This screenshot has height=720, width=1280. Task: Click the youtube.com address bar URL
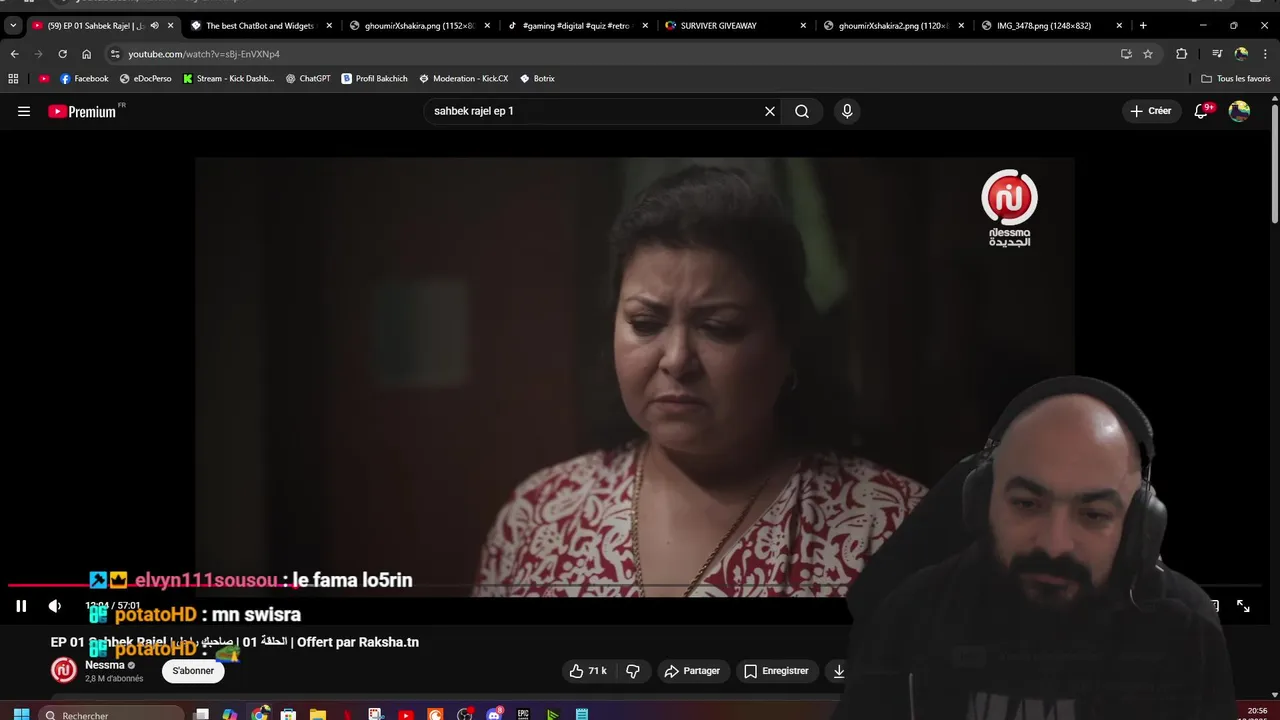coord(204,54)
